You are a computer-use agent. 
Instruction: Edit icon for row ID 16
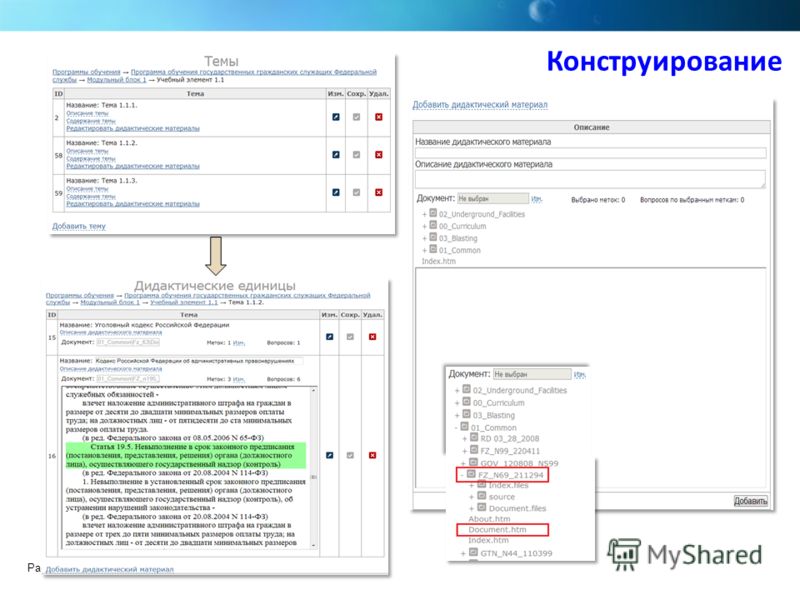coord(330,455)
